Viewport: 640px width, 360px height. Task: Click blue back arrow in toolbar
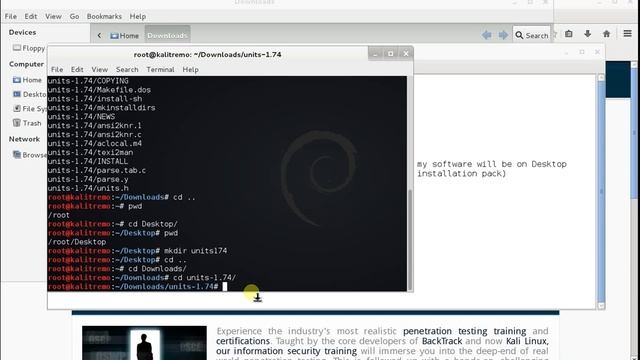click(487, 35)
